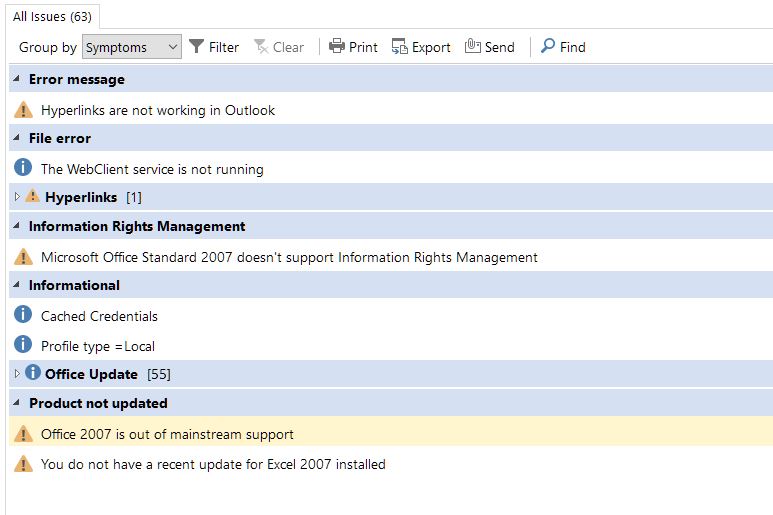Select the All Issues (63) tab
Screen dimensions: 773x515
pyautogui.click(x=52, y=17)
